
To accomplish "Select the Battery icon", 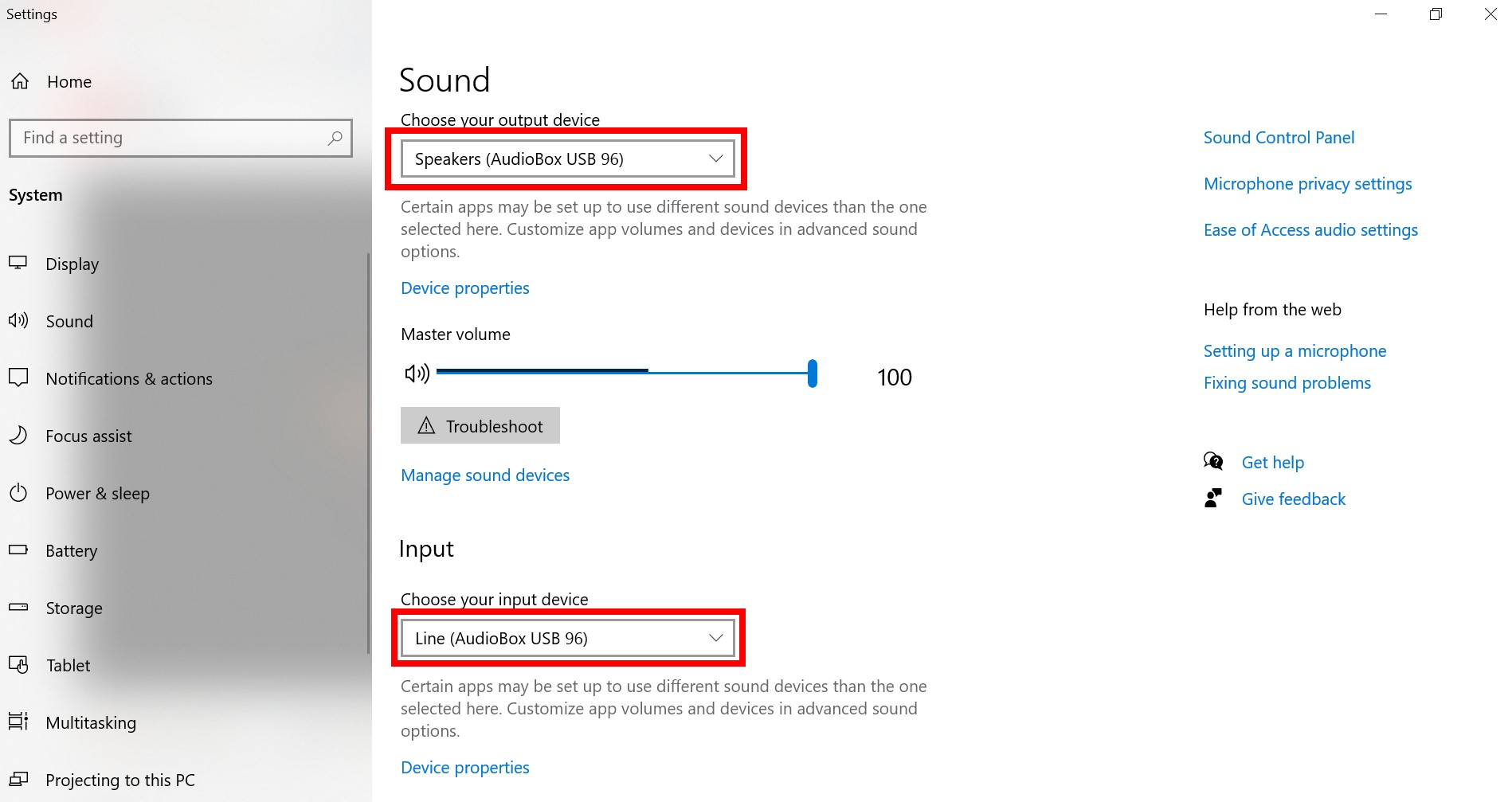I will click(x=19, y=550).
